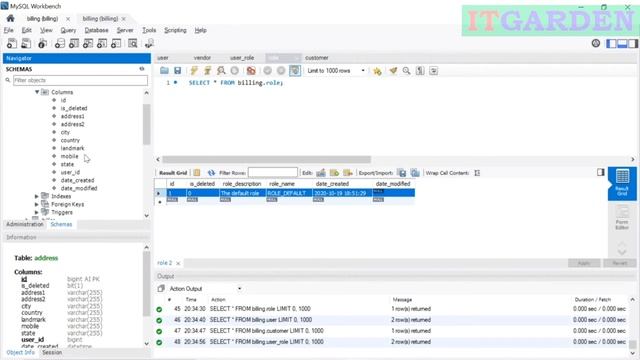Expand the Triggers tree node
Screen dimensions: 640x360
(x=37, y=212)
